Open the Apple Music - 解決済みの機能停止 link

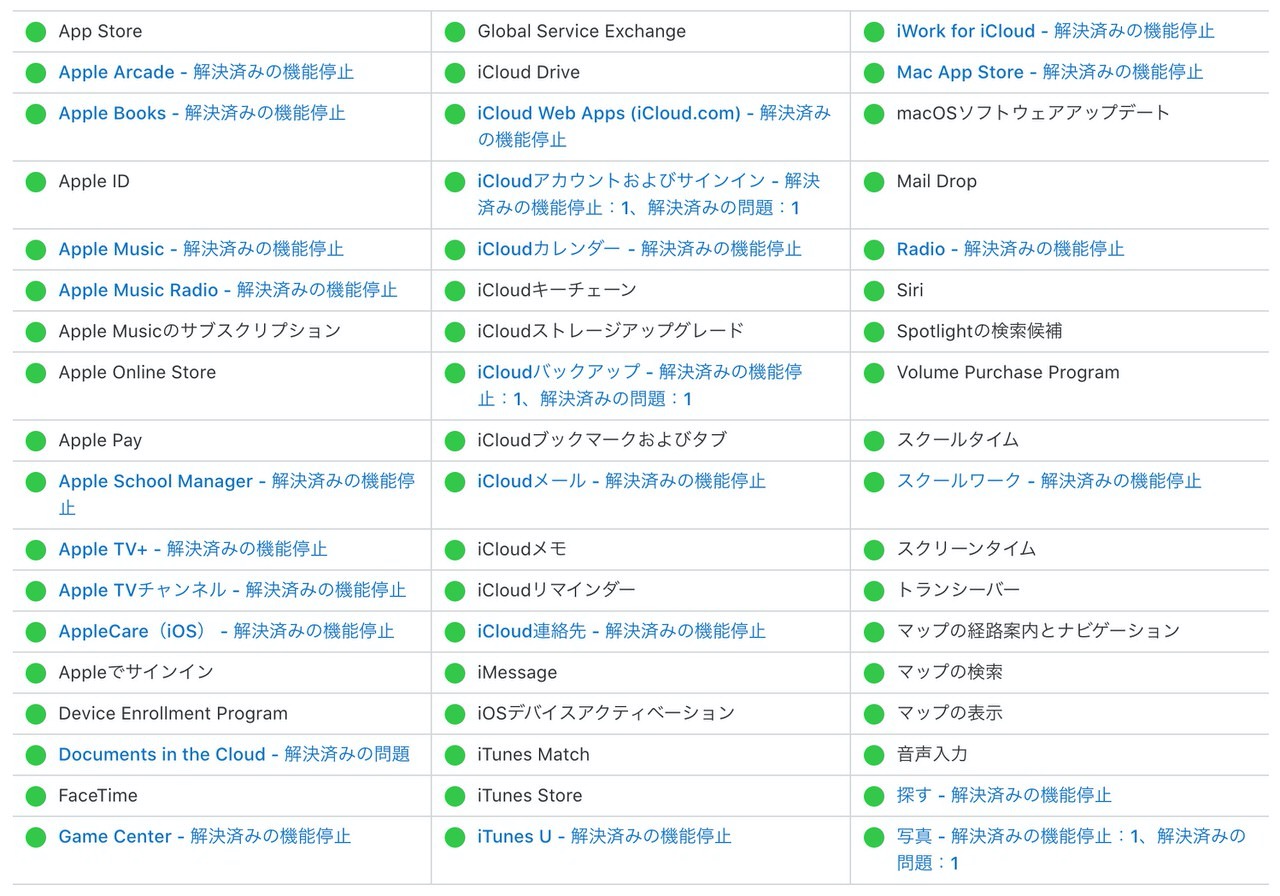click(x=201, y=249)
